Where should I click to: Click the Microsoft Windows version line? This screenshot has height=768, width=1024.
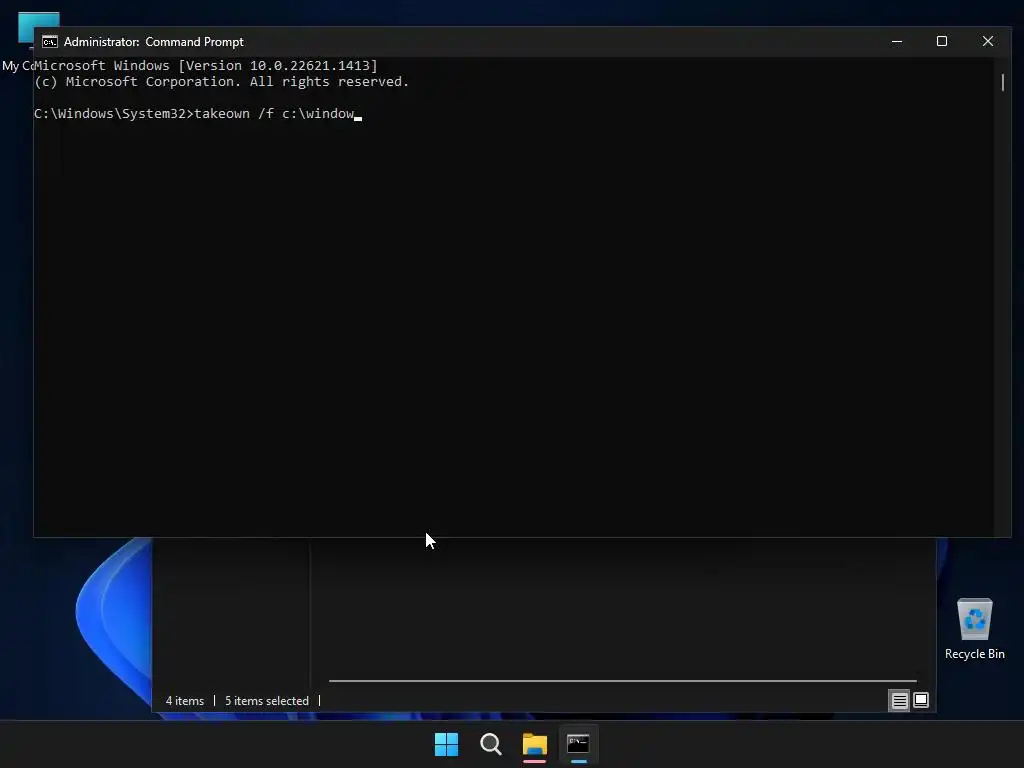(206, 65)
